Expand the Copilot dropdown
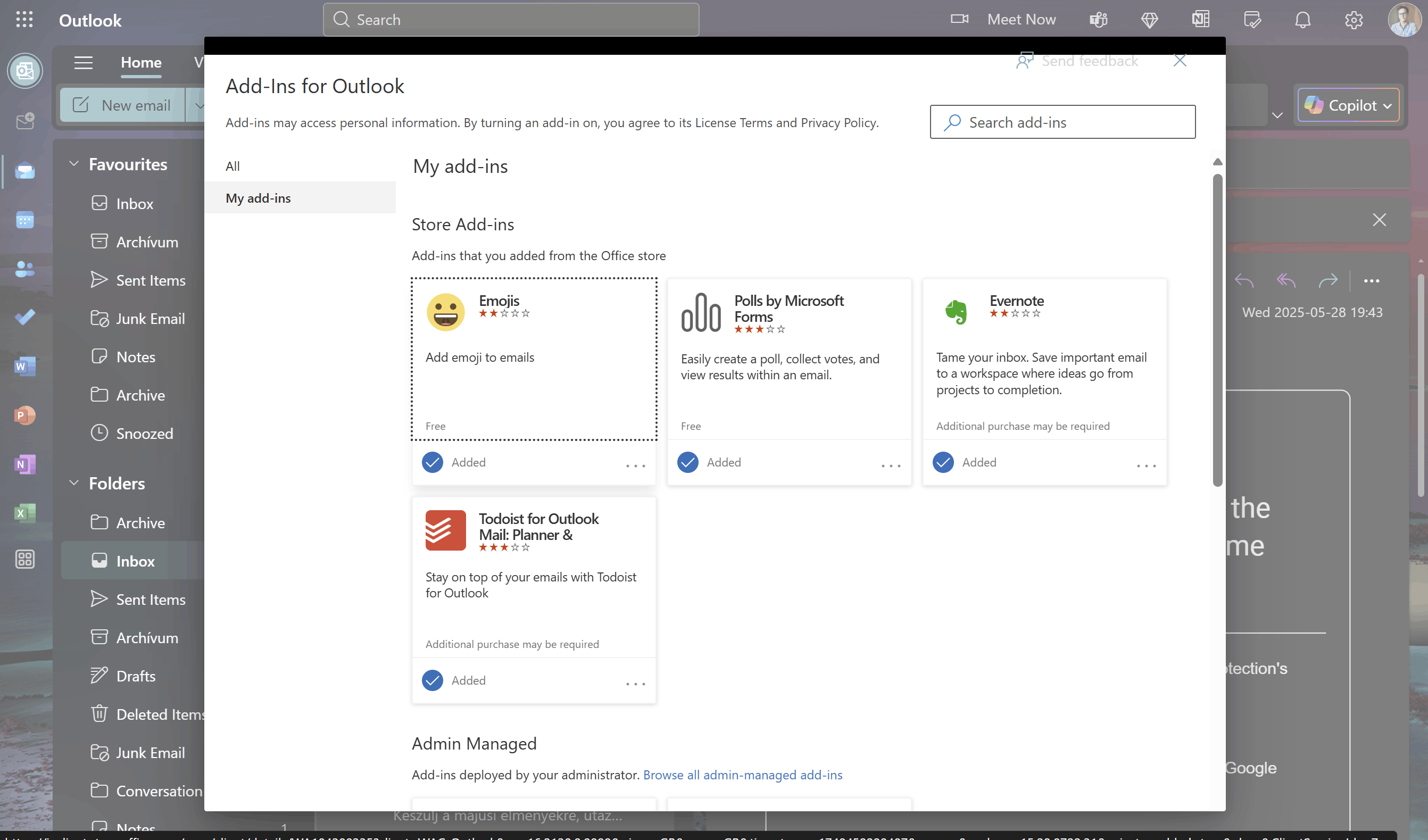Viewport: 1428px width, 840px height. click(x=1388, y=105)
